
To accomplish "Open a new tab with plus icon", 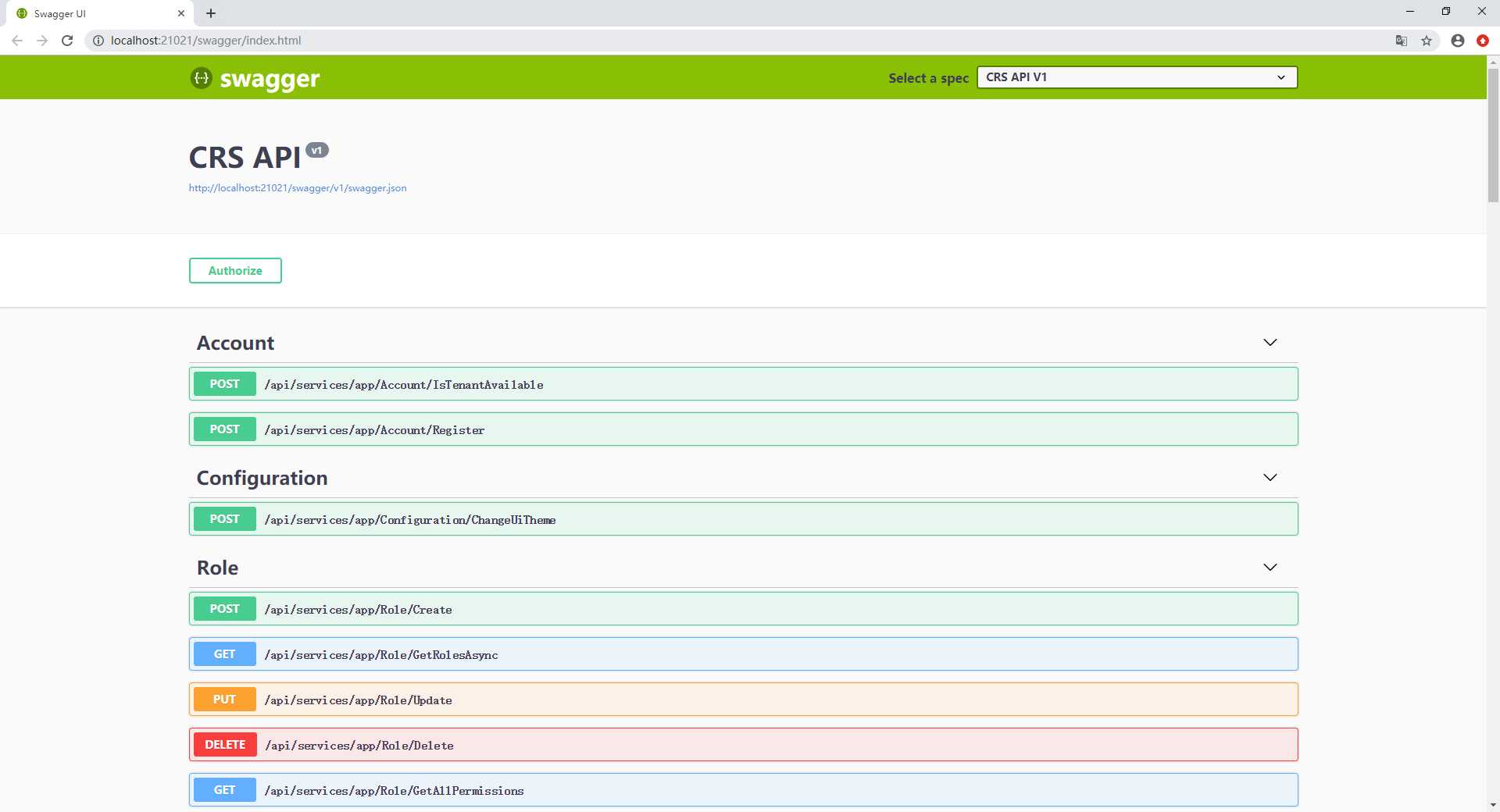I will click(211, 13).
